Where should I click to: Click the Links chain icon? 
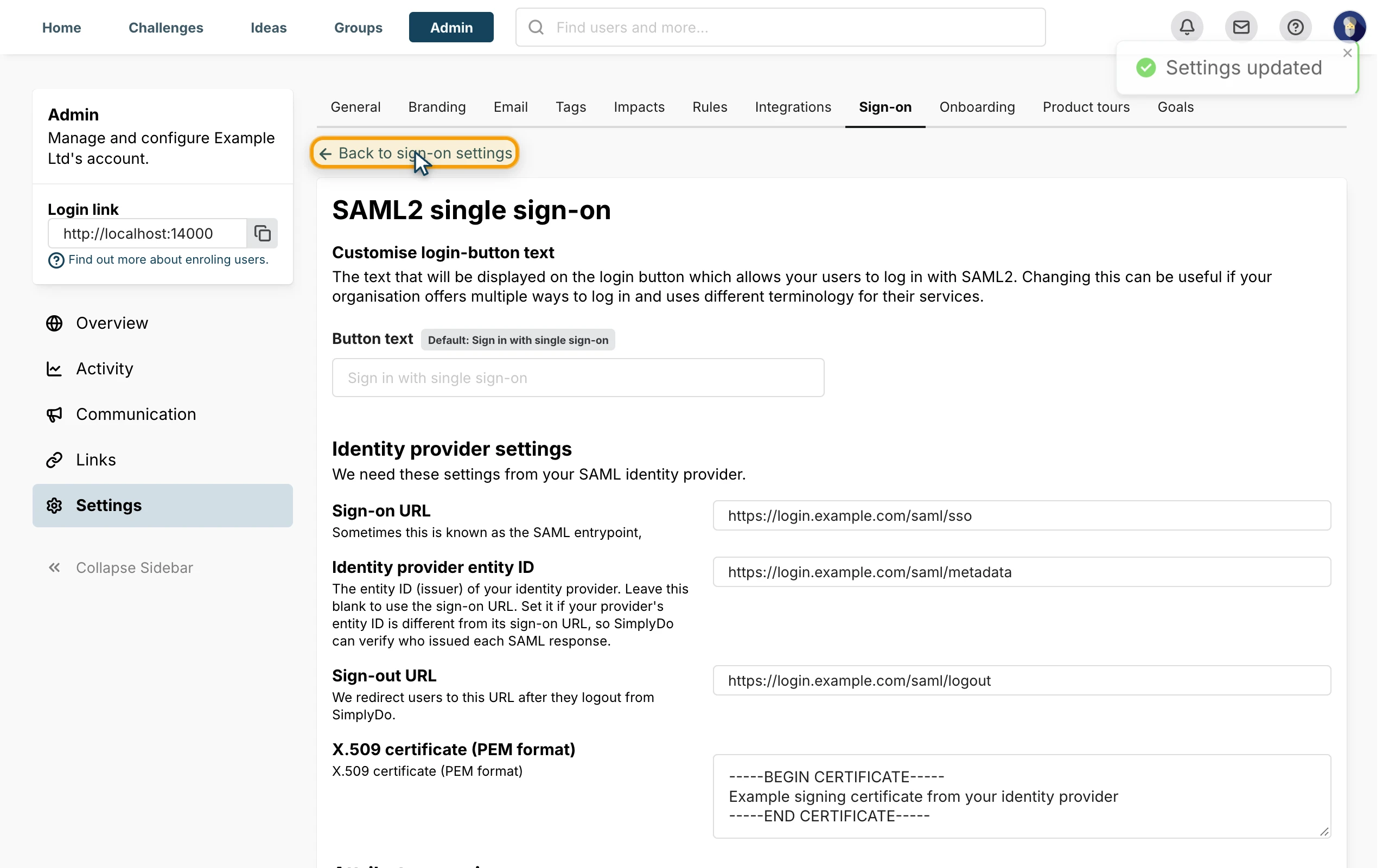coord(54,460)
